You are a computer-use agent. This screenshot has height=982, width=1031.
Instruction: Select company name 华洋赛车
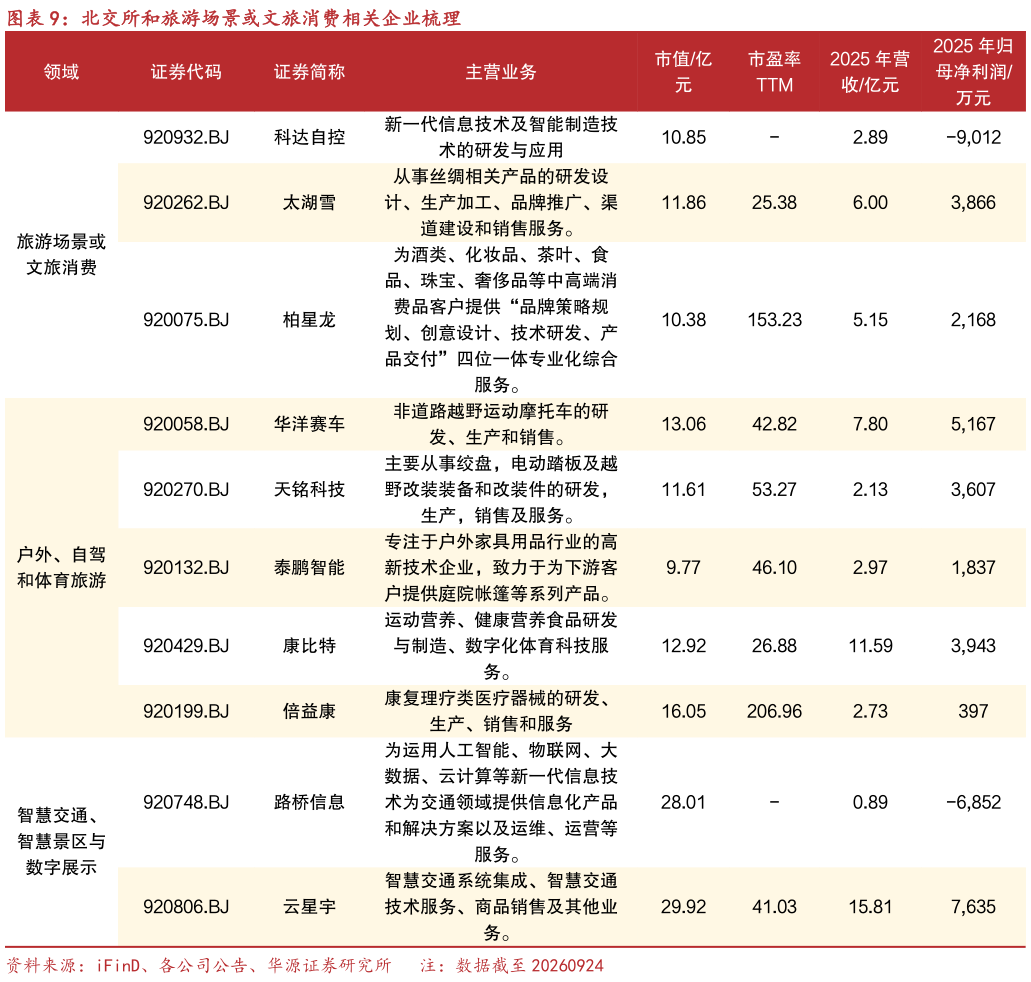pyautogui.click(x=309, y=424)
